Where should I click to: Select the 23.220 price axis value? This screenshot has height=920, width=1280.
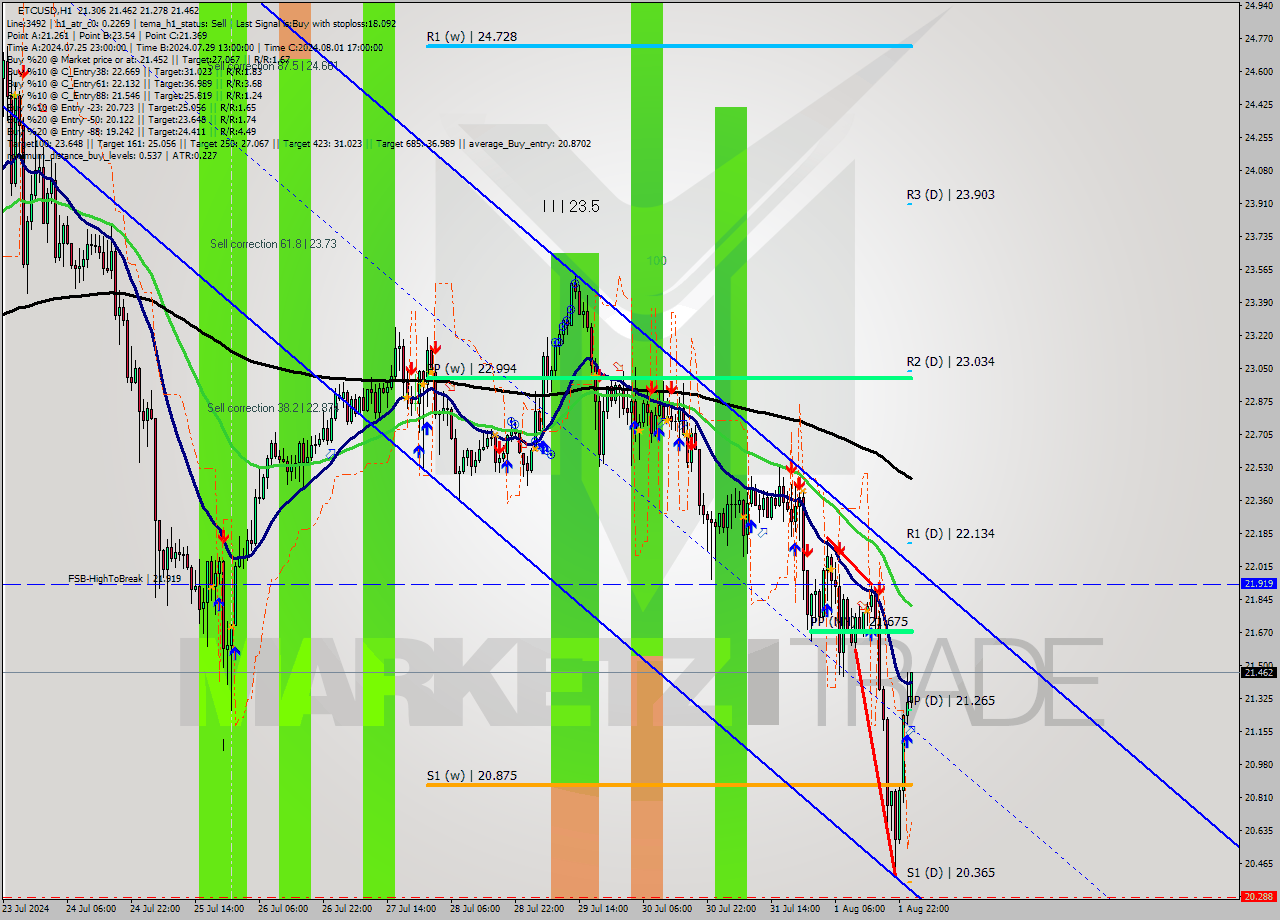tap(1257, 336)
